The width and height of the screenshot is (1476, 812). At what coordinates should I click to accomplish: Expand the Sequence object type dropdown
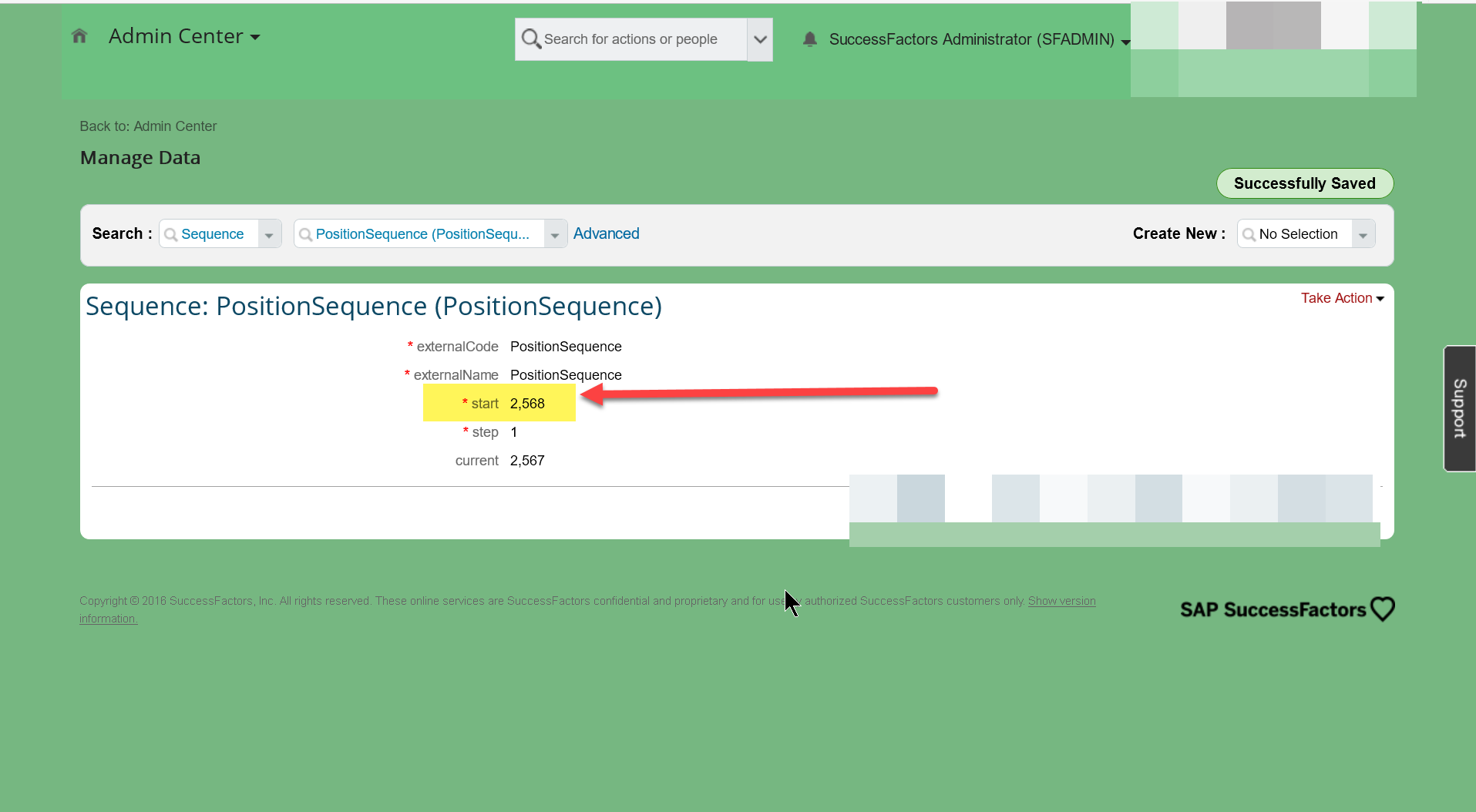pyautogui.click(x=269, y=234)
